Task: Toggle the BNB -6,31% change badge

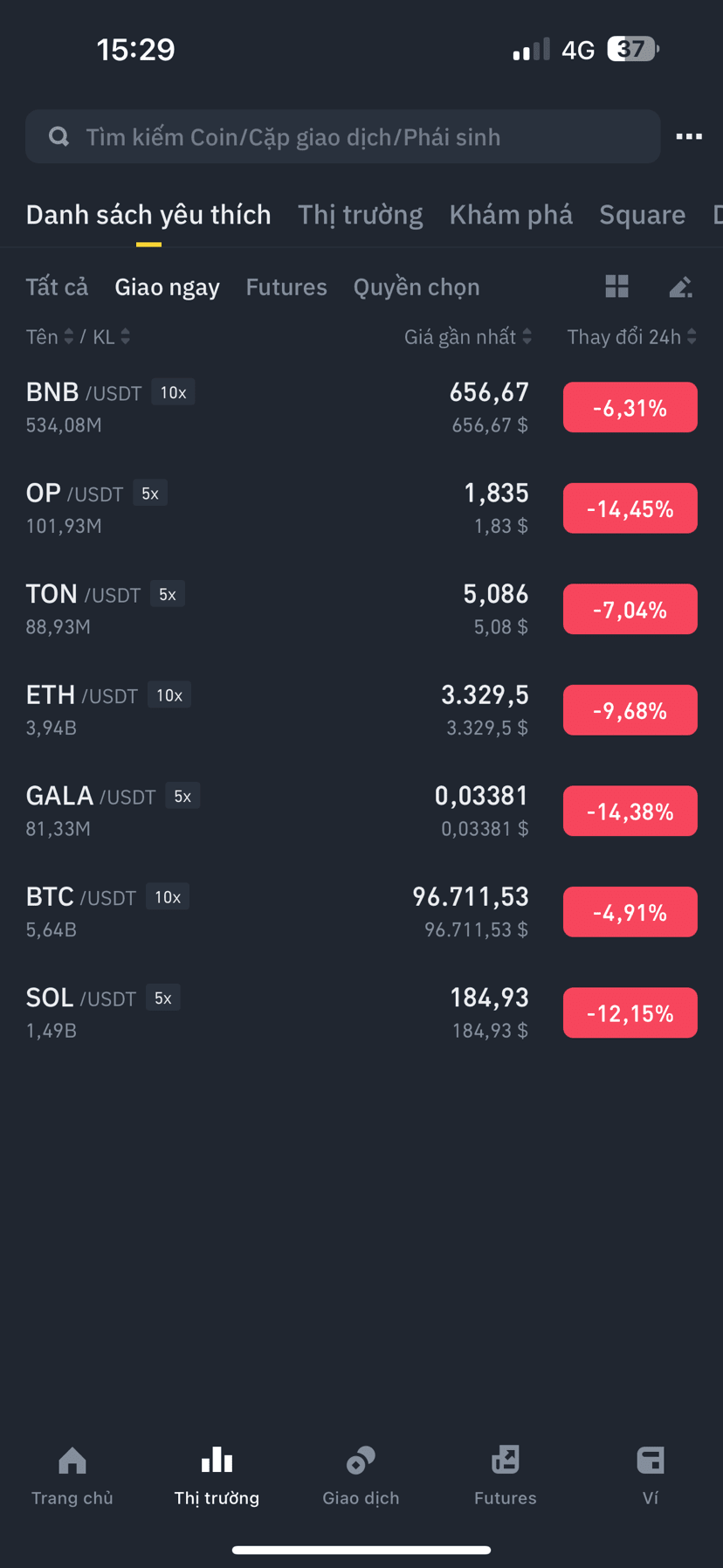Action: 630,407
